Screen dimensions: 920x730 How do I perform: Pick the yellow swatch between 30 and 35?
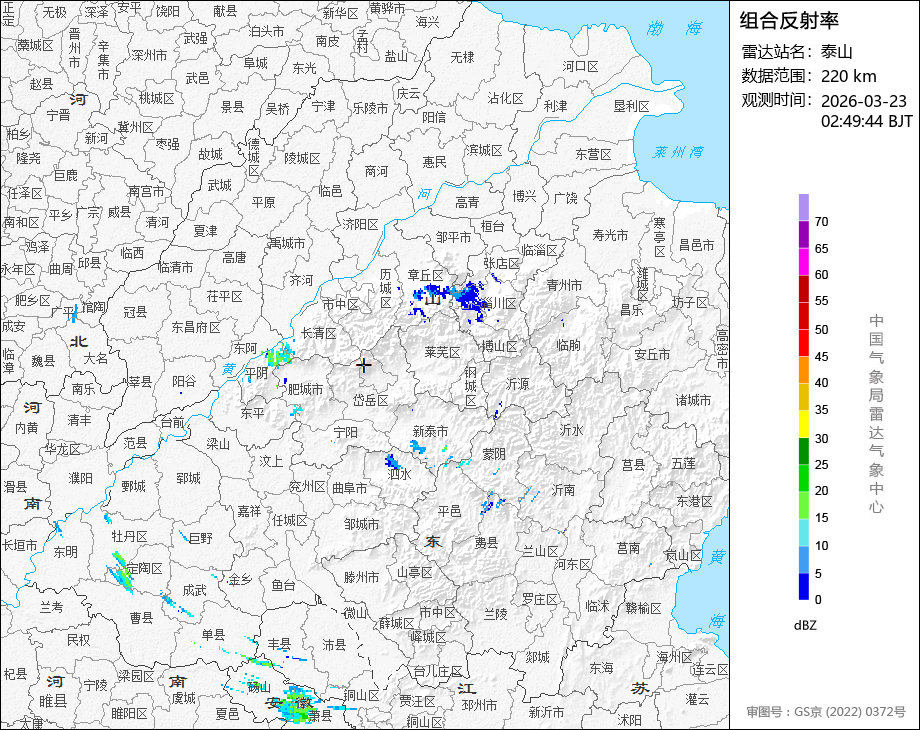[x=804, y=424]
